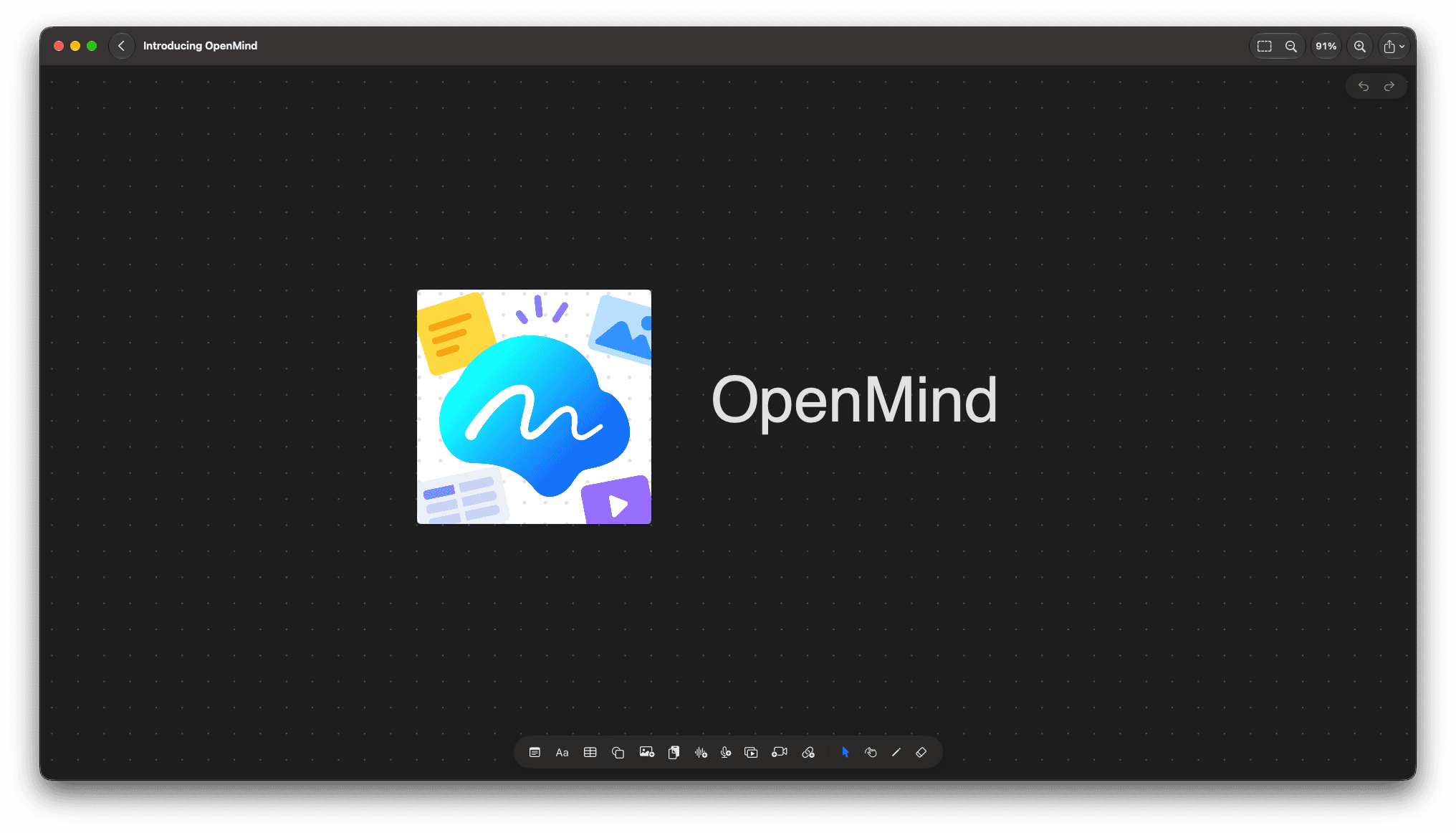Select the note card tool in the bottom toolbar
Screen dimensions: 1456x833
535,752
